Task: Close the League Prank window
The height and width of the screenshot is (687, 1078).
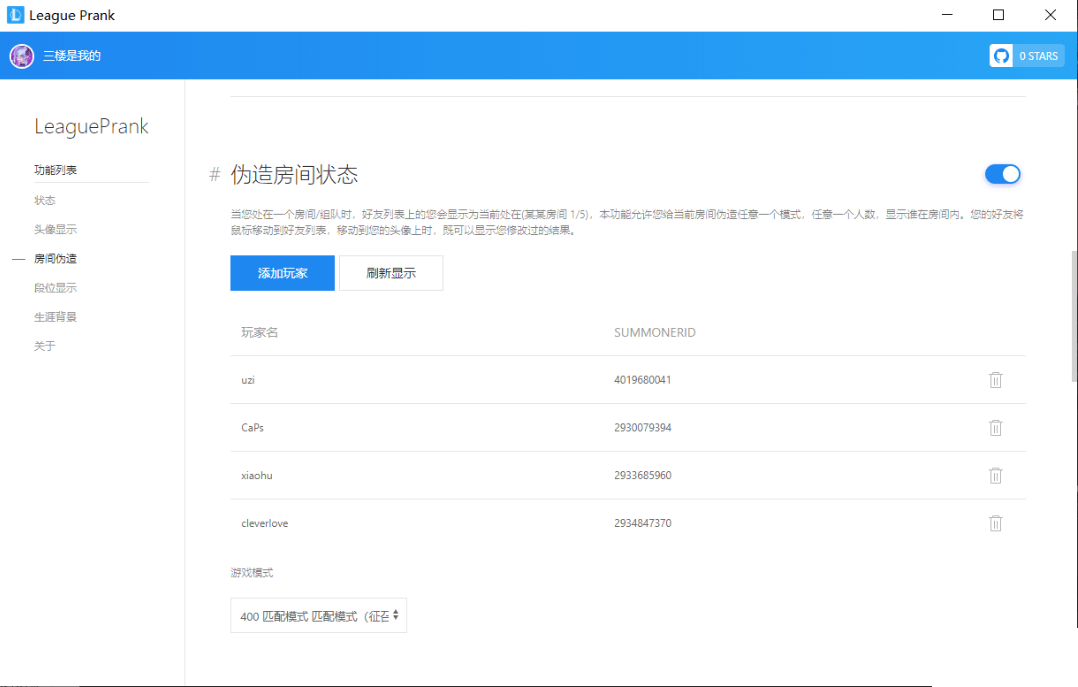Action: click(1050, 15)
